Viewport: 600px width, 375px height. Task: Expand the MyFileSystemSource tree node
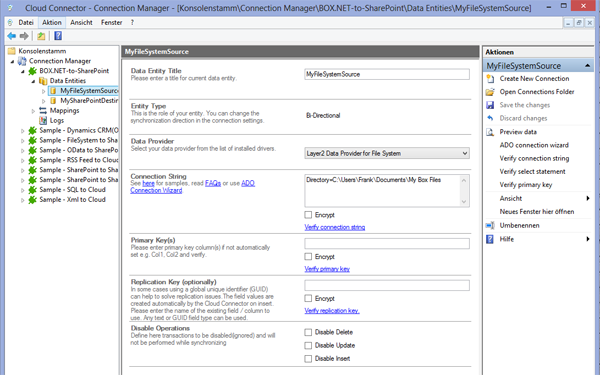coord(44,91)
